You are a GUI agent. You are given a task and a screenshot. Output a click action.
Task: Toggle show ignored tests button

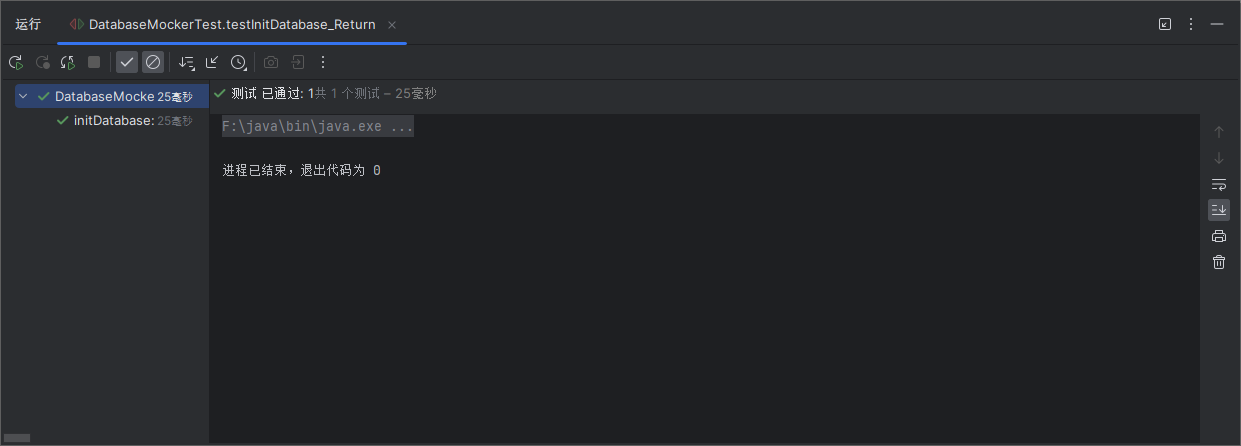point(153,62)
